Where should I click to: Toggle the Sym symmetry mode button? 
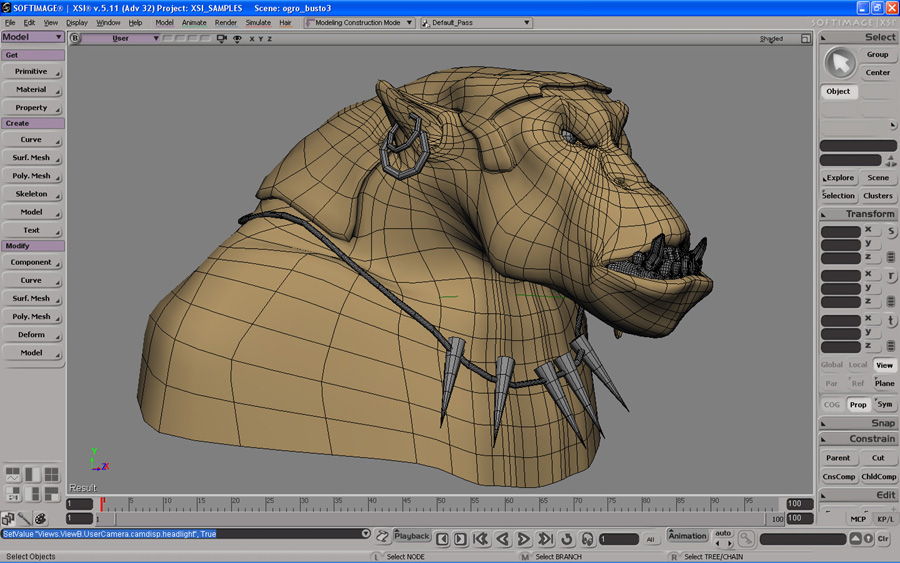coord(885,405)
